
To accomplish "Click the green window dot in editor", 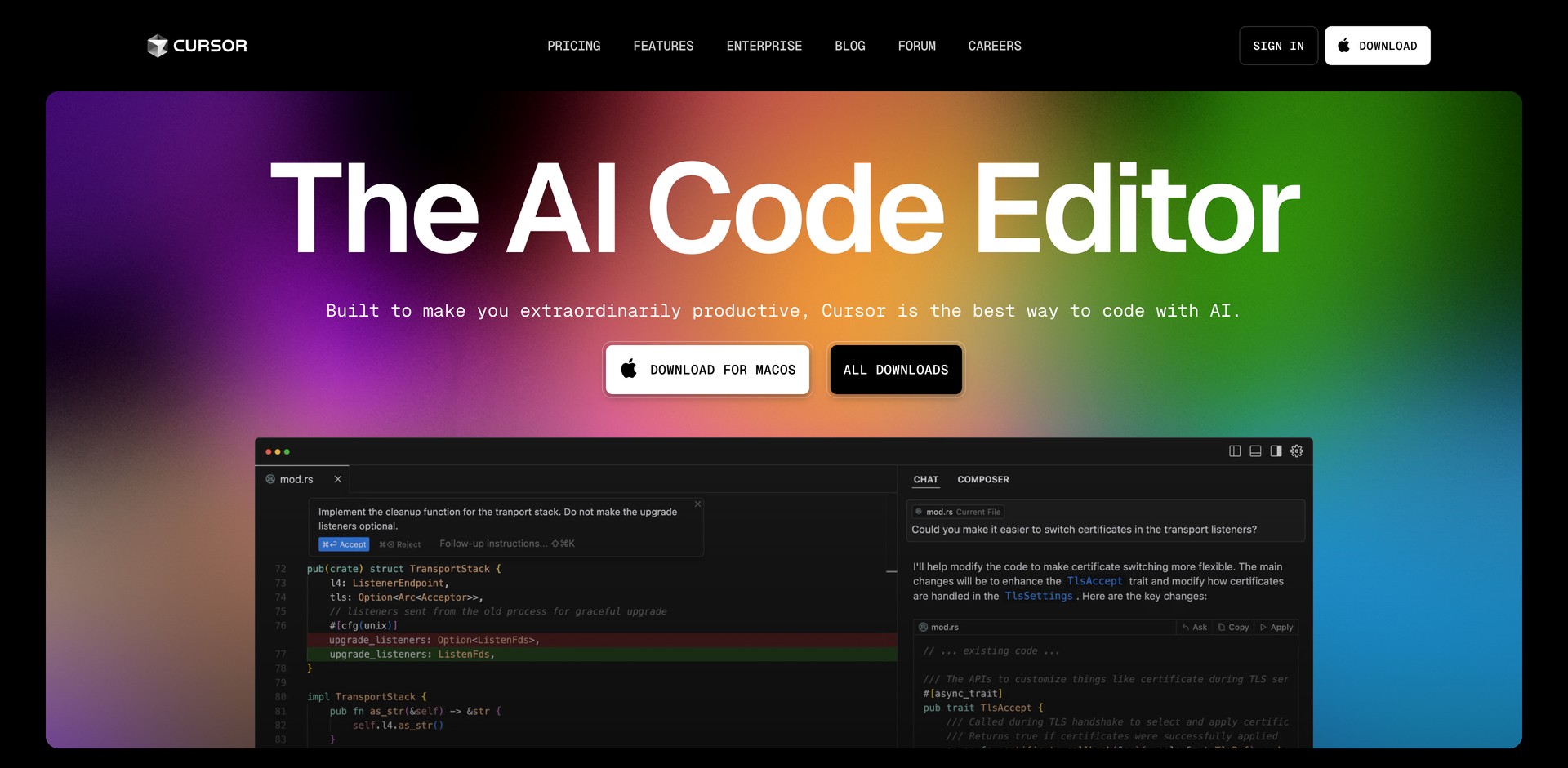I will 287,451.
